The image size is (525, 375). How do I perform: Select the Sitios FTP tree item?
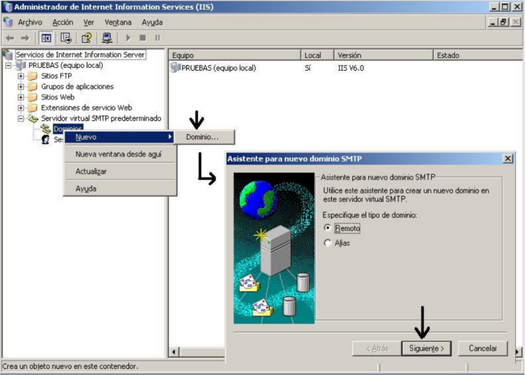pyautogui.click(x=57, y=76)
